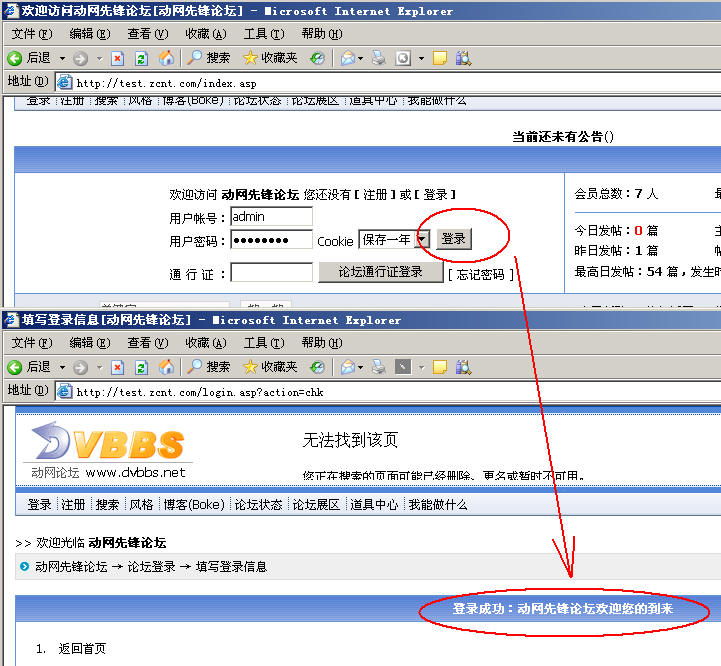Click 论坛展区 nav link in bottom window

pyautogui.click(x=316, y=505)
